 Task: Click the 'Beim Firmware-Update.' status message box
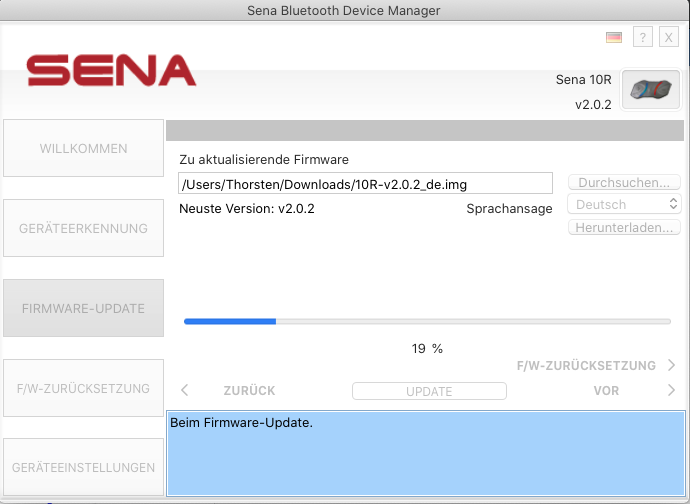[426, 453]
